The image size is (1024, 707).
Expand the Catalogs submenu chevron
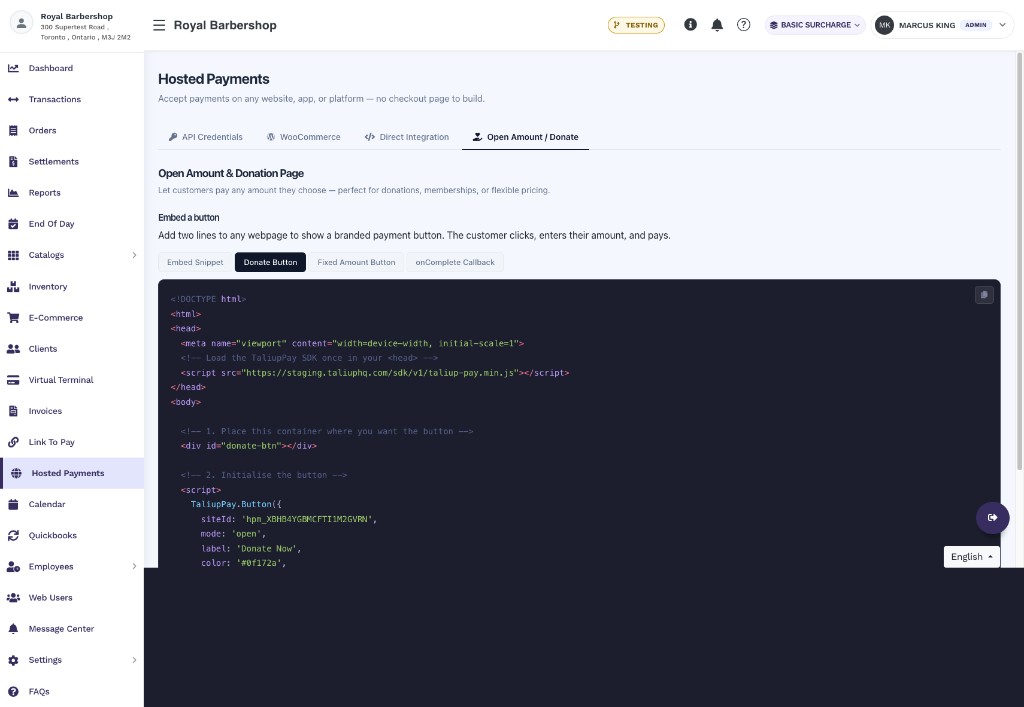[x=135, y=255]
